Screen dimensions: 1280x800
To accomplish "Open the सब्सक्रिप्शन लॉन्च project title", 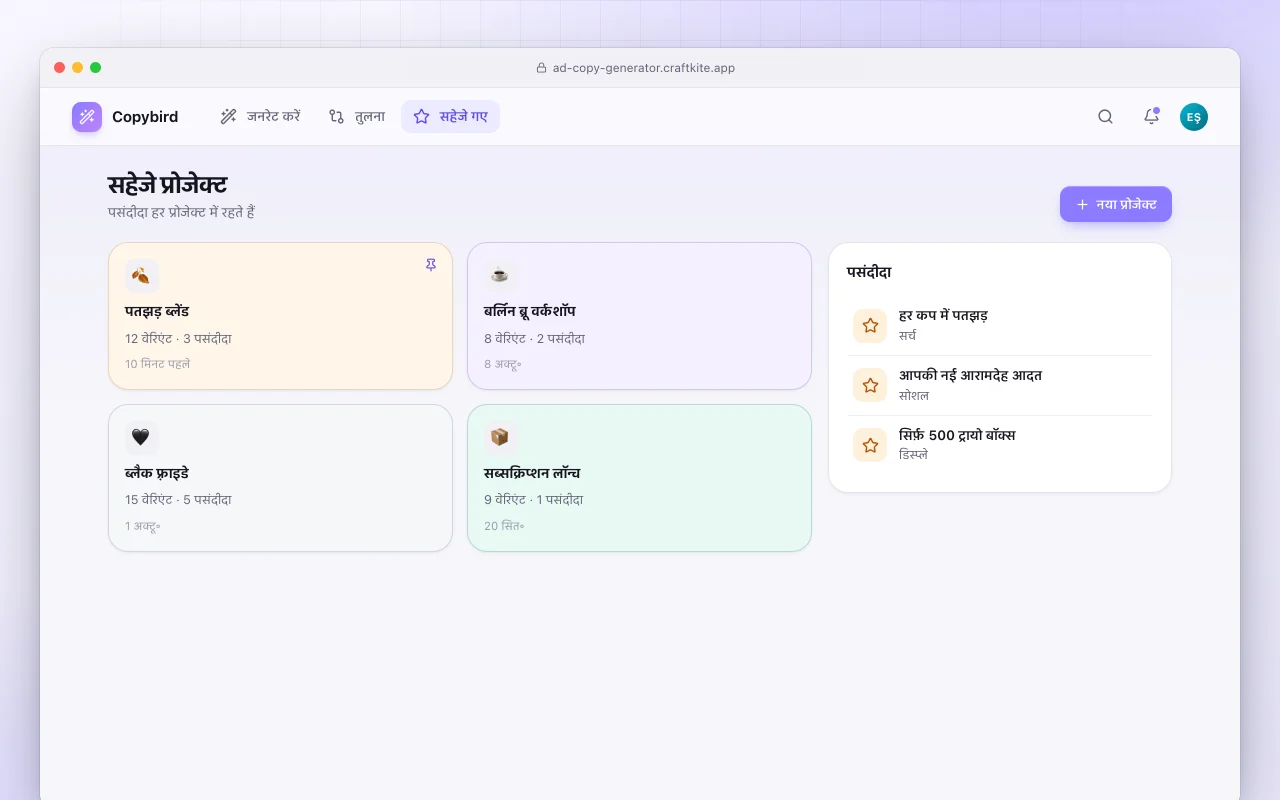I will [x=532, y=473].
